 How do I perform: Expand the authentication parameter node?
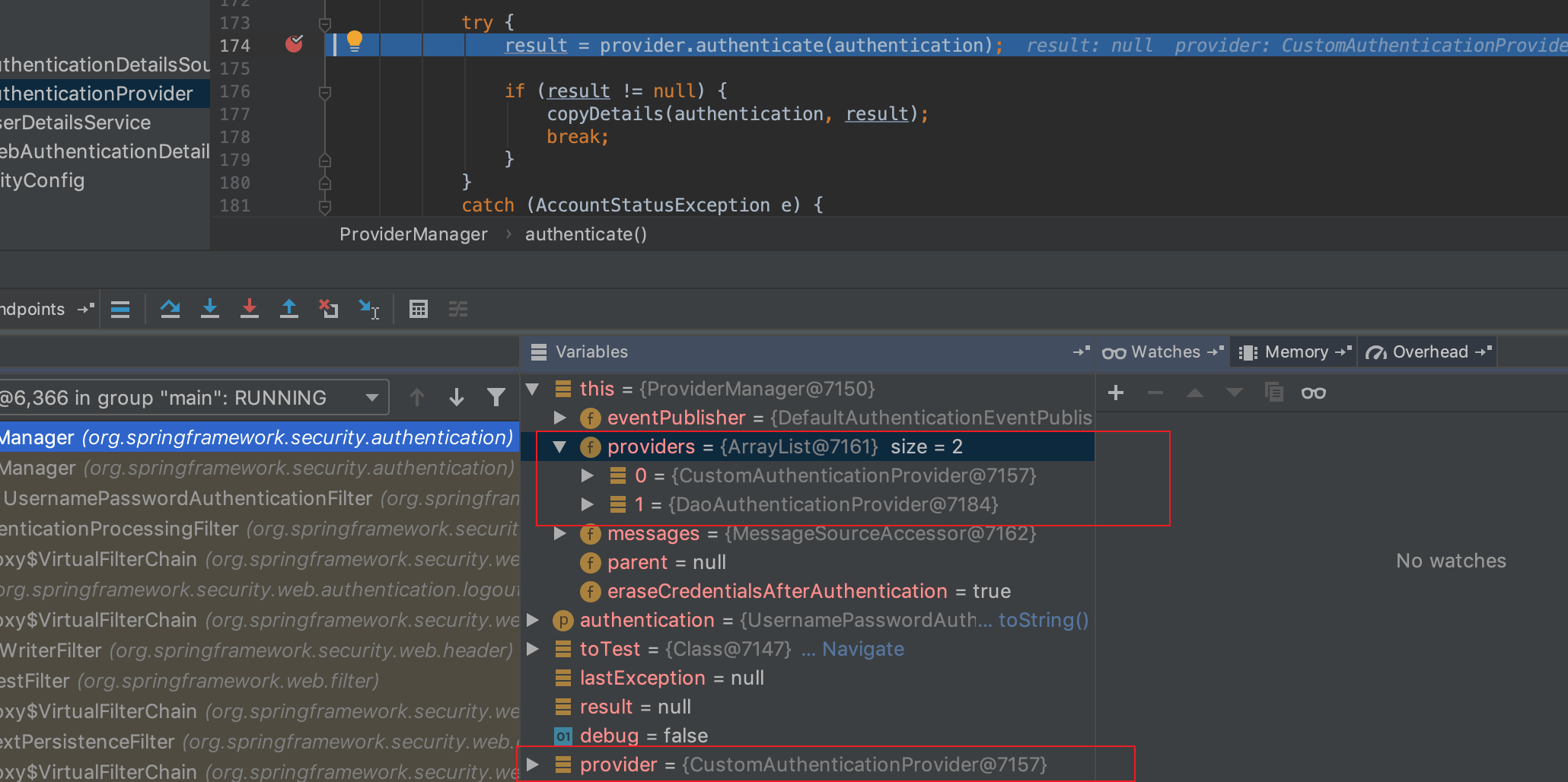533,620
